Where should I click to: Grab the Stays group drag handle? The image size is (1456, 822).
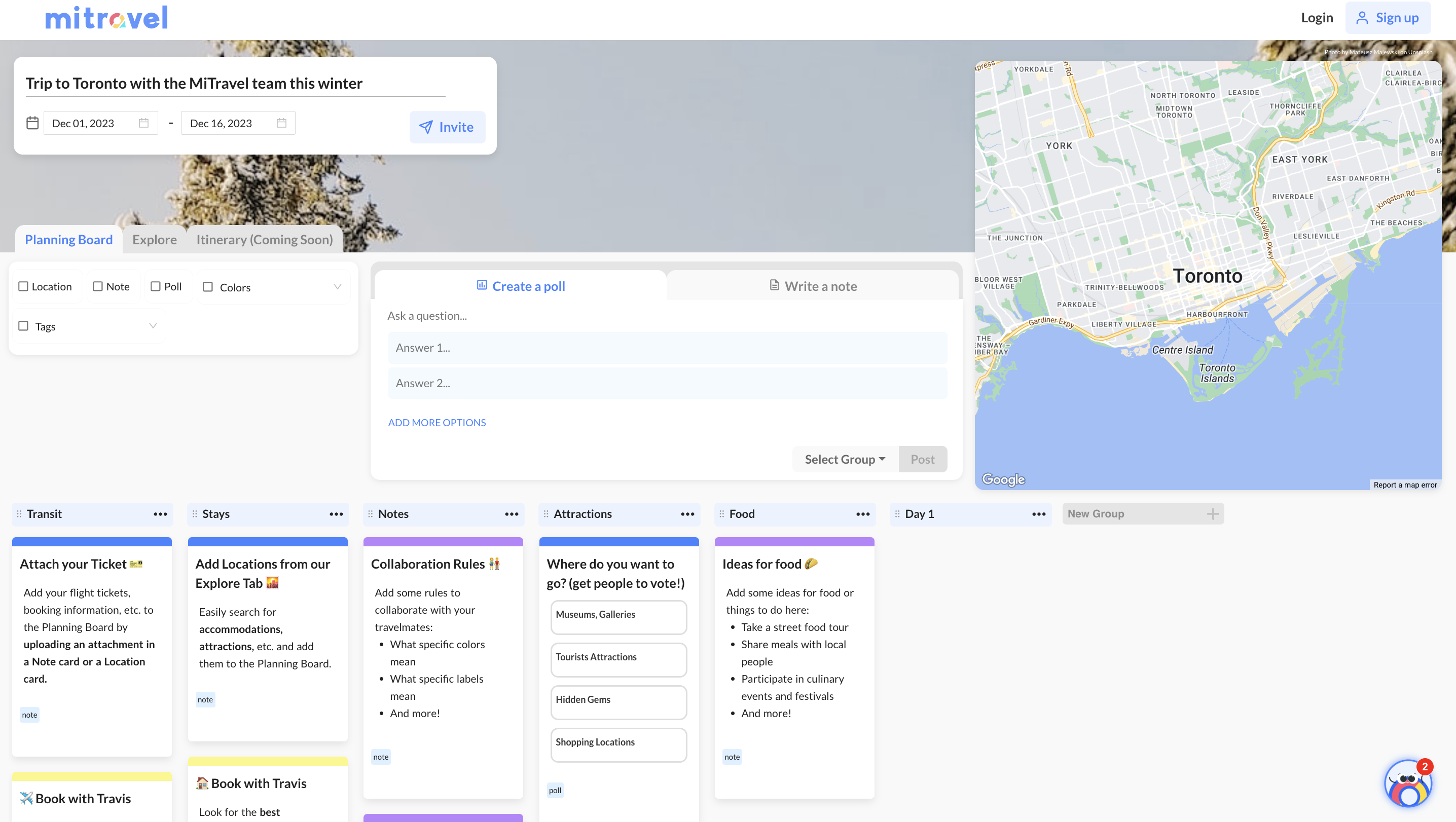195,513
